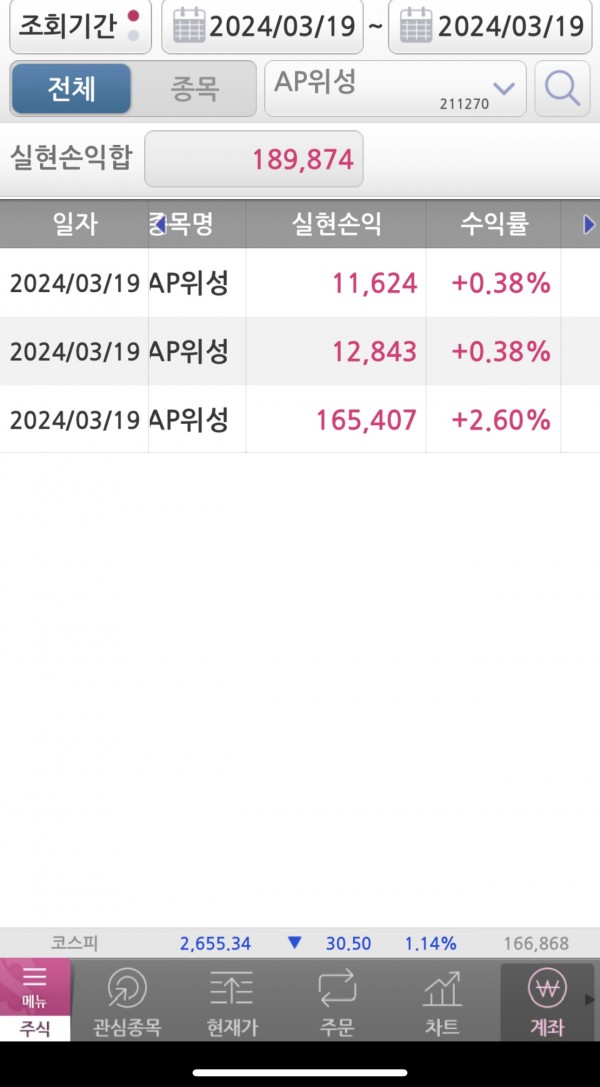The width and height of the screenshot is (600, 1087).
Task: Select the row with 165,407 profit
Action: 300,419
